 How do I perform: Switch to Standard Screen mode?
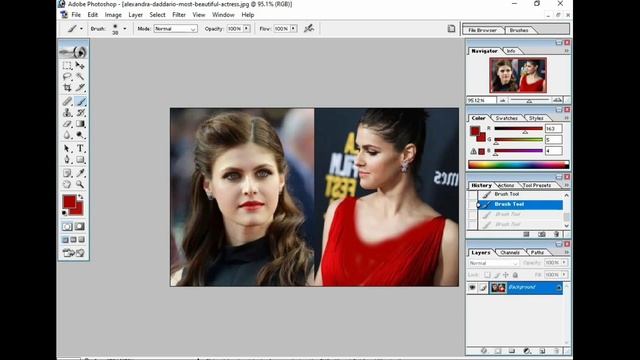pyautogui.click(x=65, y=240)
